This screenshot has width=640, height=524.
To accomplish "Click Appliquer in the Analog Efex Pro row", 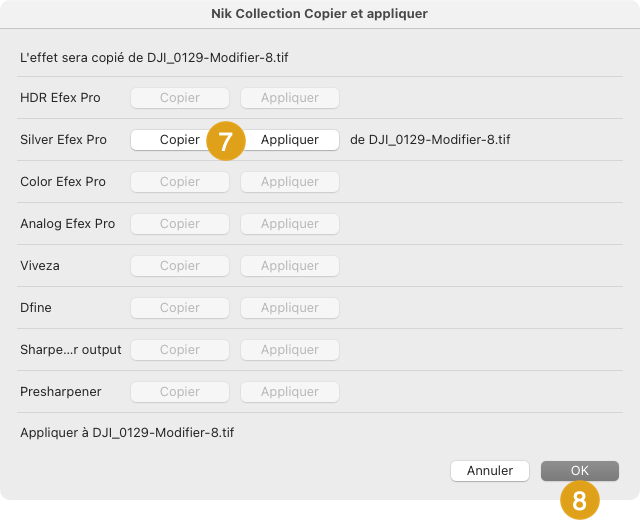I will coord(290,224).
